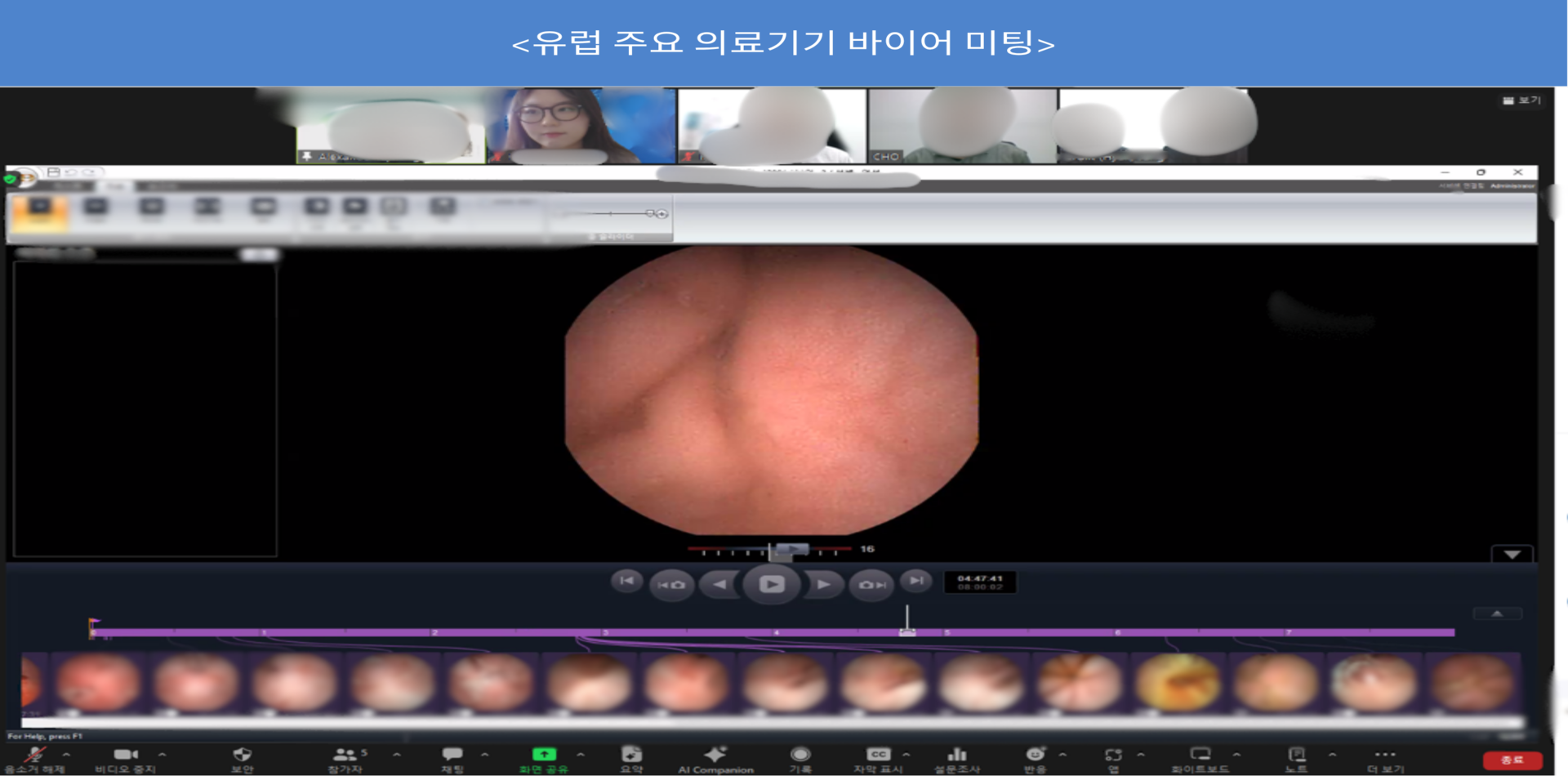Open the 노트 notes icon

(x=1296, y=754)
